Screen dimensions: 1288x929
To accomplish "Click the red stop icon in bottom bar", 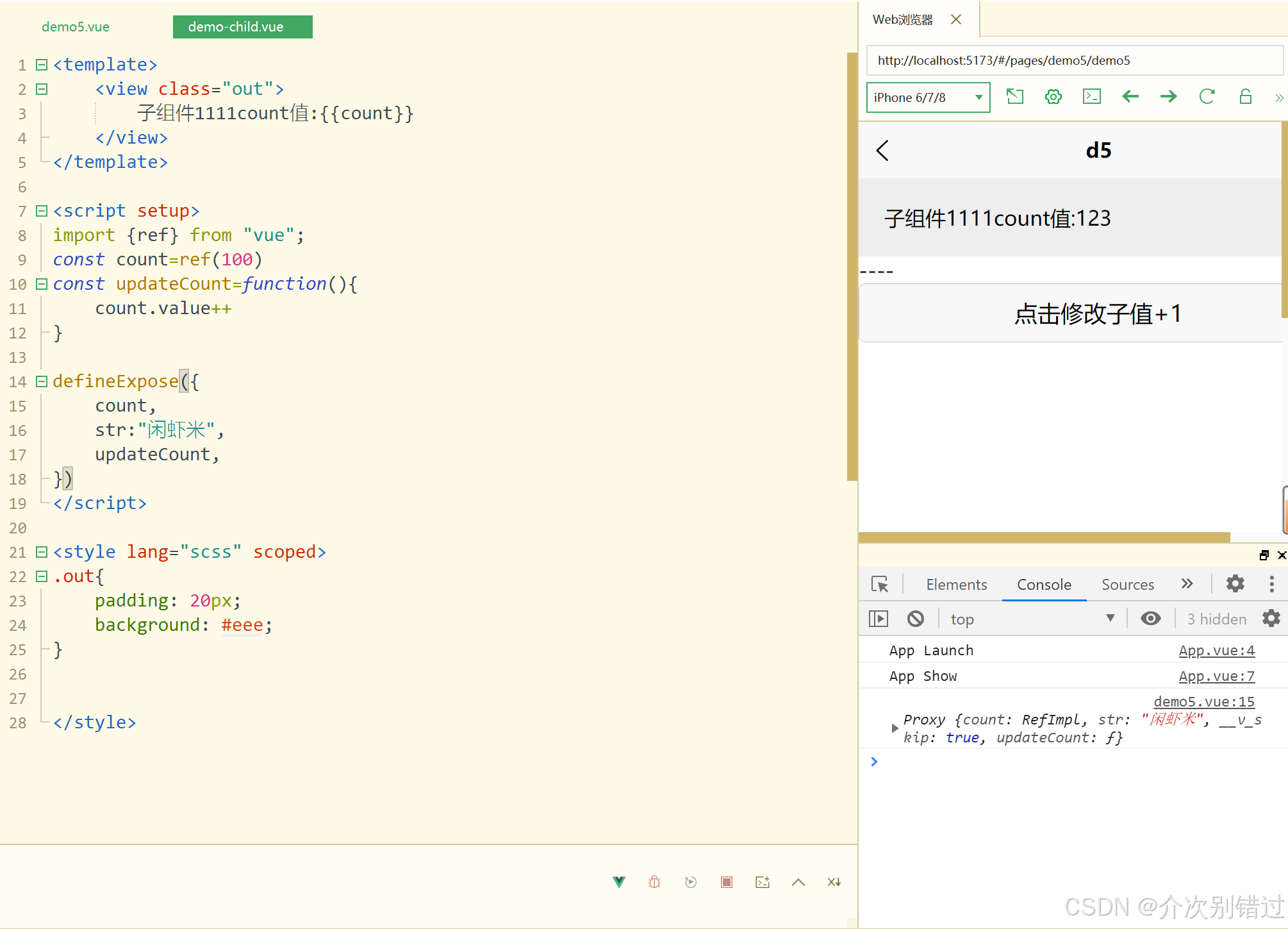I will [x=726, y=882].
